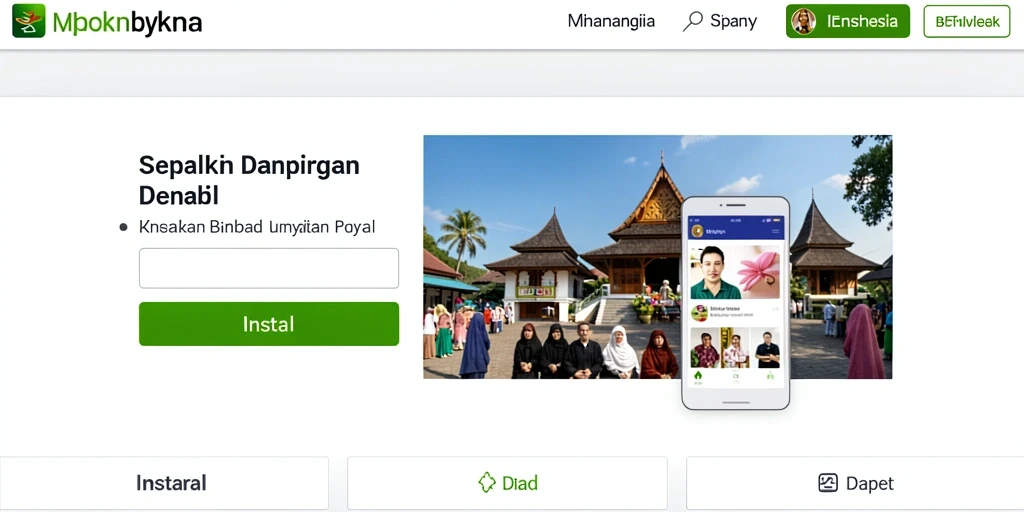Open the Spany search label
Screen dimensions: 1024x512
pos(733,22)
